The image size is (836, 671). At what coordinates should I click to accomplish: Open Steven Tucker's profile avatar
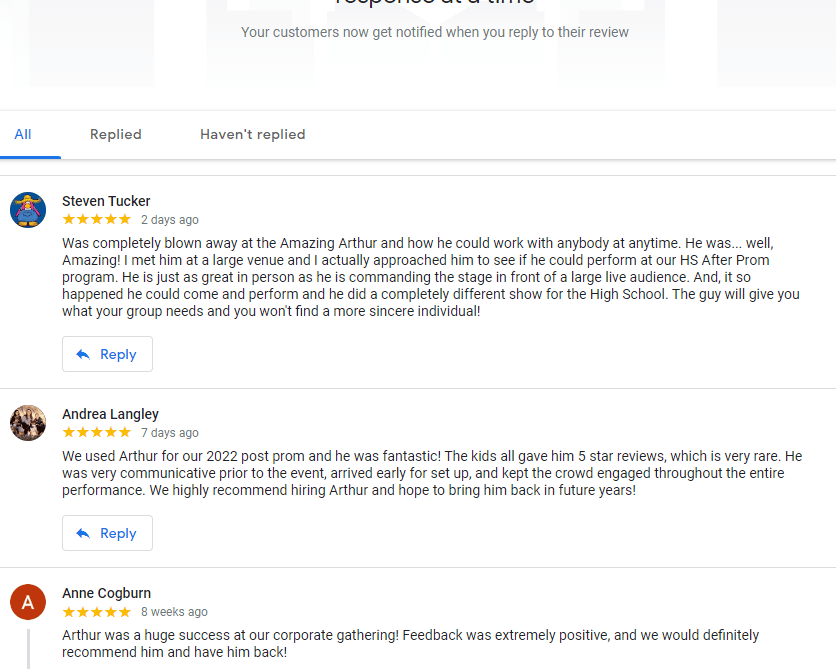click(x=28, y=210)
